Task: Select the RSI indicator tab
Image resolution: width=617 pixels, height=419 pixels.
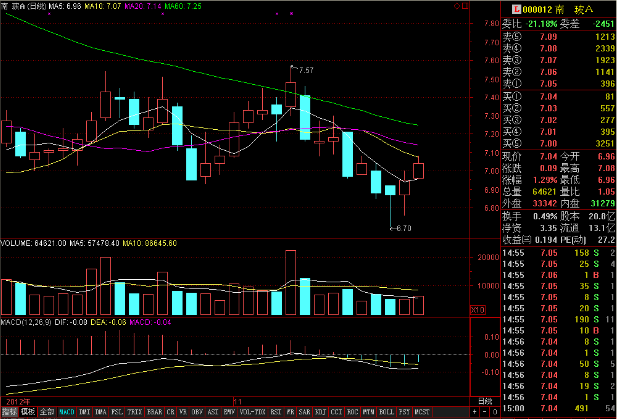Action: click(276, 412)
